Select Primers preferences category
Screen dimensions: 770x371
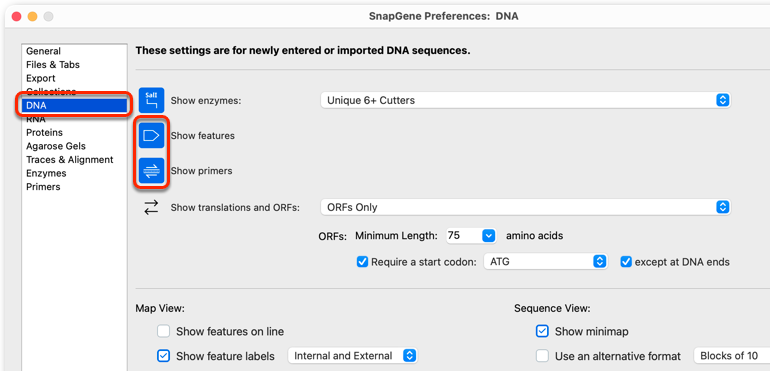(75, 187)
